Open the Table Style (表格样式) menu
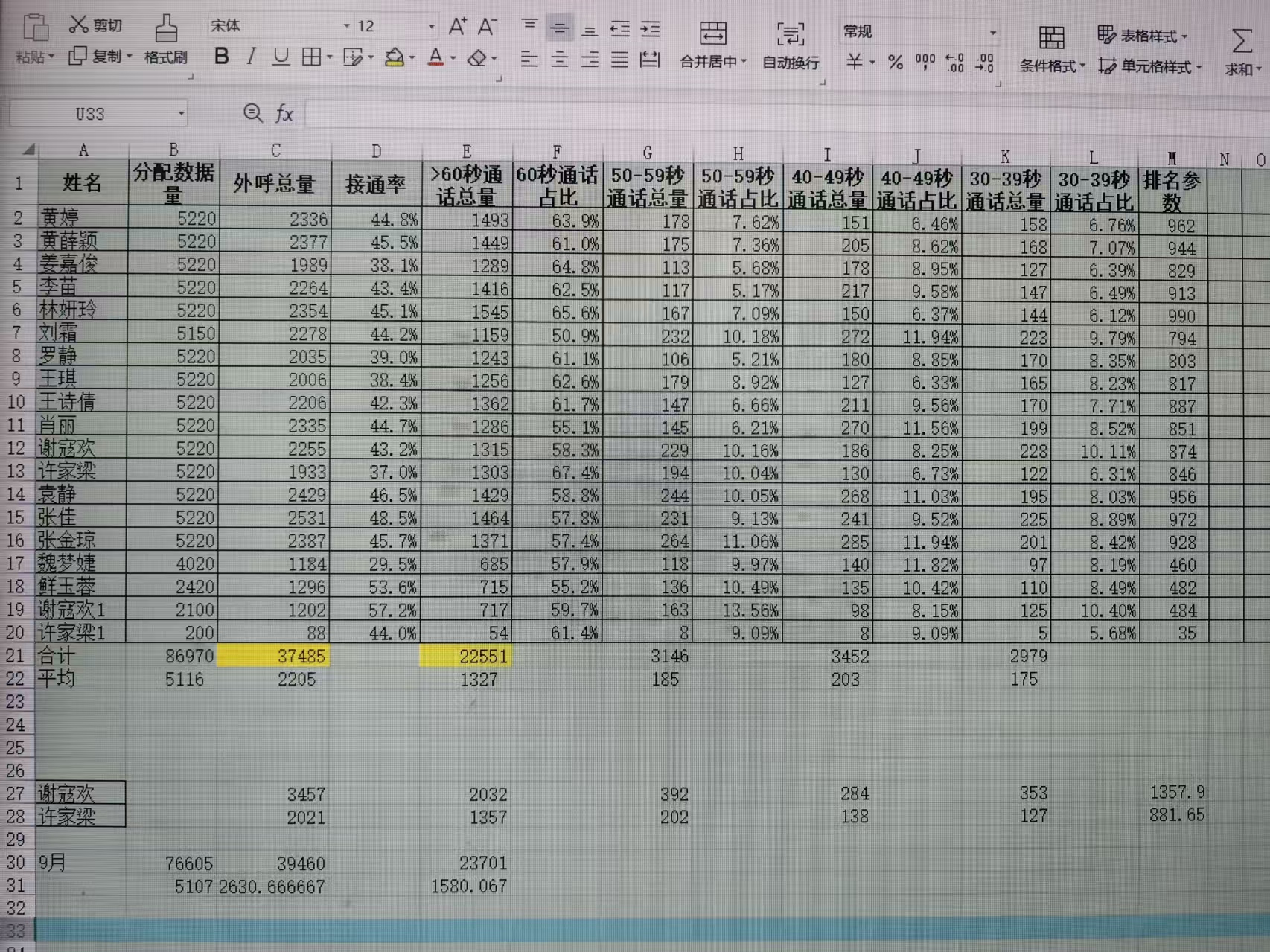 click(x=1142, y=36)
